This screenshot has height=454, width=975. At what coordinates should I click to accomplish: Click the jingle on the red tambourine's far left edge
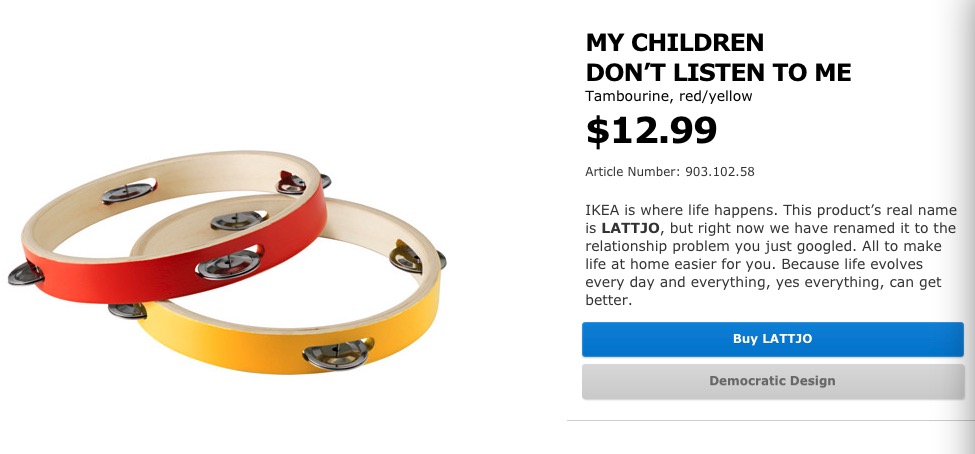[x=24, y=274]
